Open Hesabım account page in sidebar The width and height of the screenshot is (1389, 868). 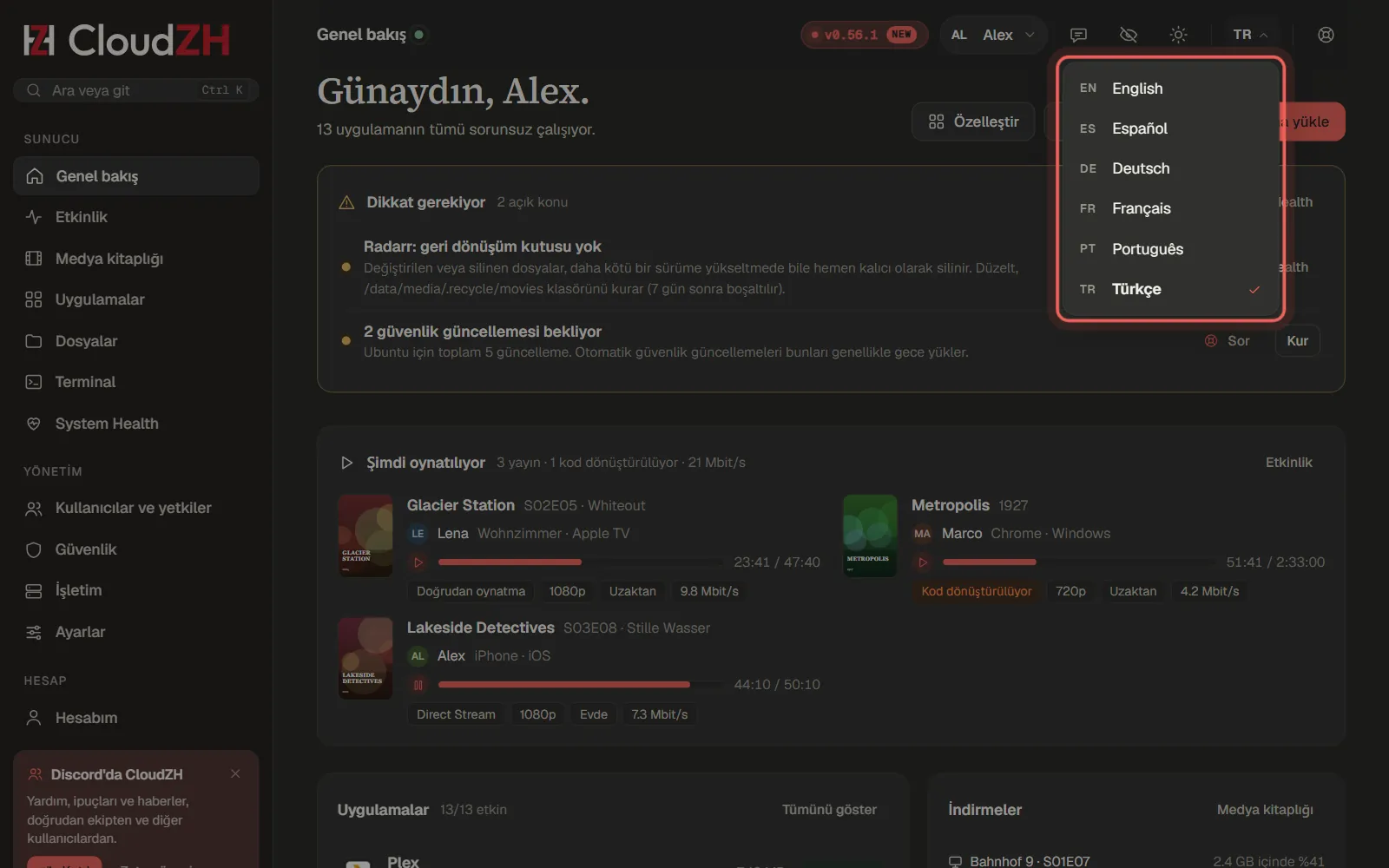pyautogui.click(x=136, y=718)
